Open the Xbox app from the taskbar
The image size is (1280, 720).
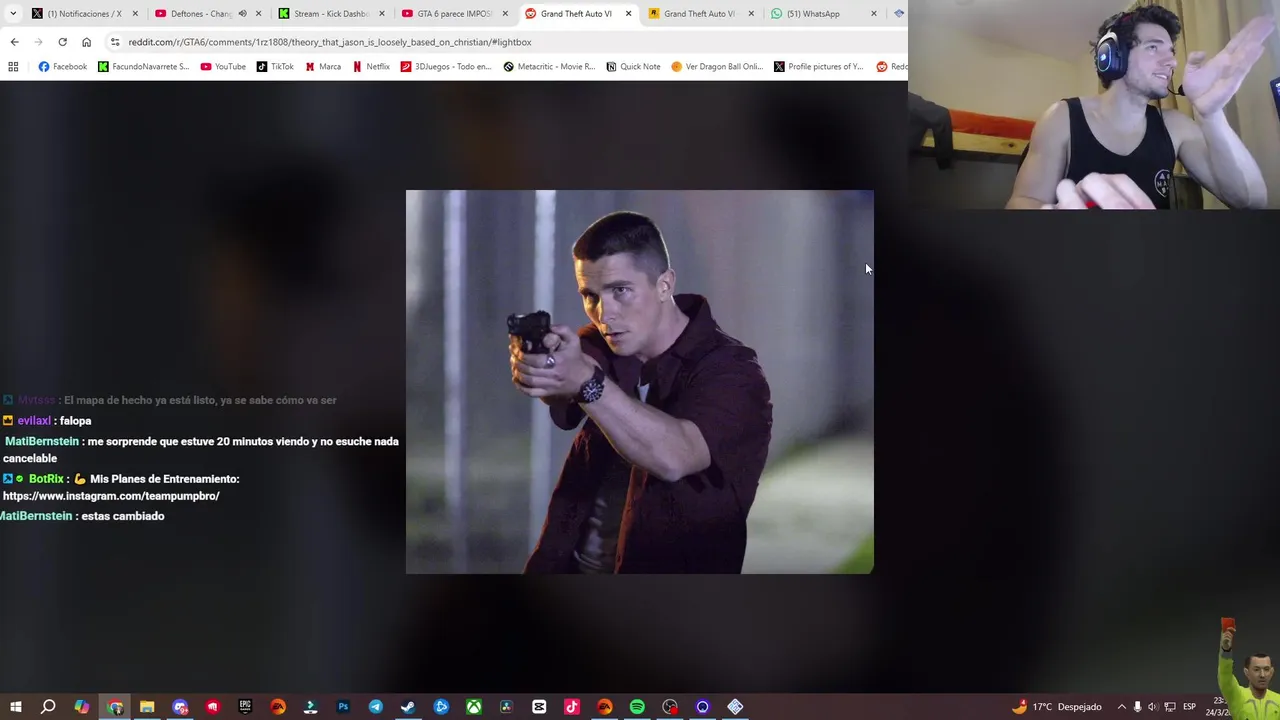(473, 707)
